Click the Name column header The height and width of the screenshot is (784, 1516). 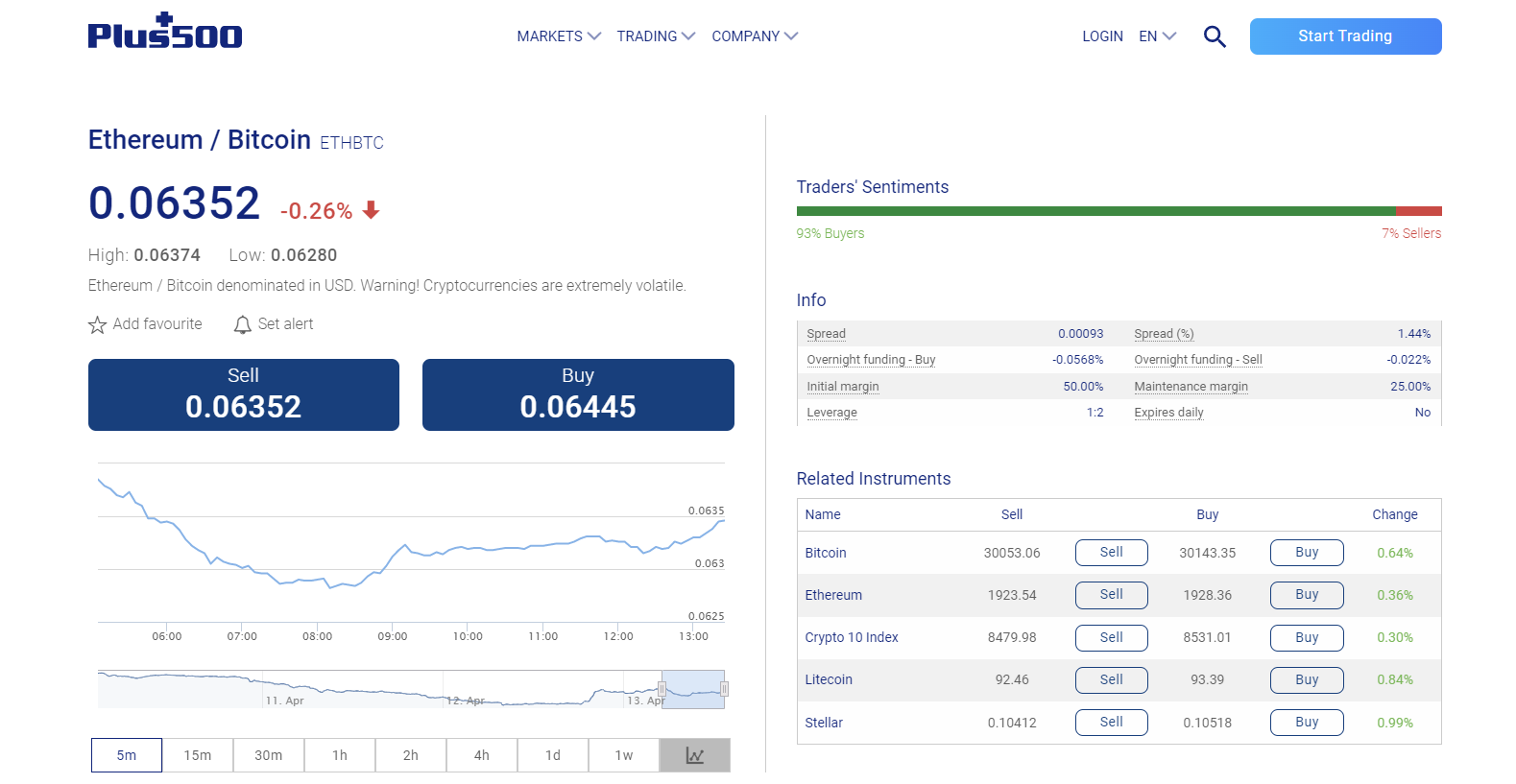823,514
